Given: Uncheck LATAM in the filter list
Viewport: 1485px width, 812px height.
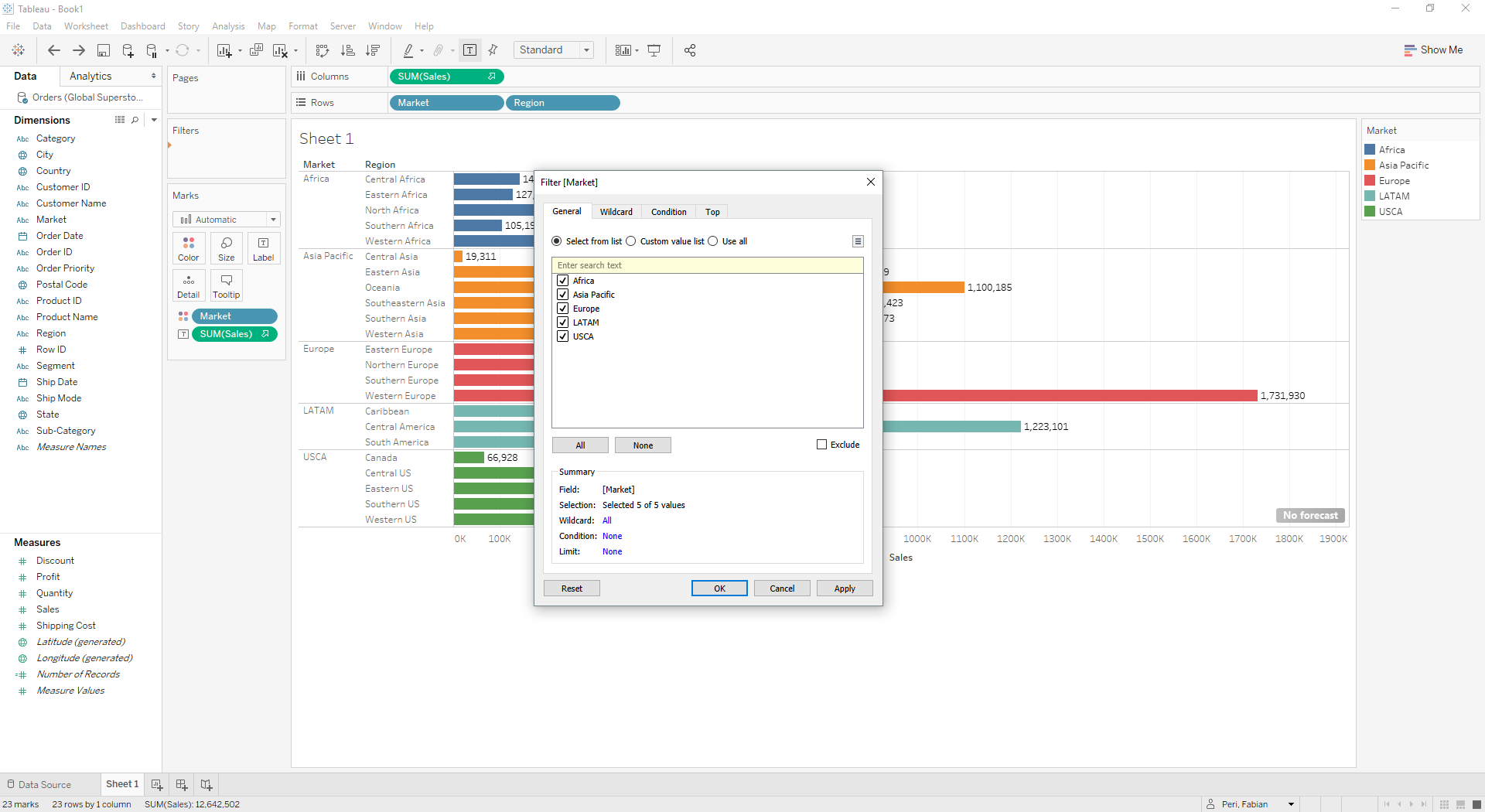Looking at the screenshot, I should click(x=563, y=322).
